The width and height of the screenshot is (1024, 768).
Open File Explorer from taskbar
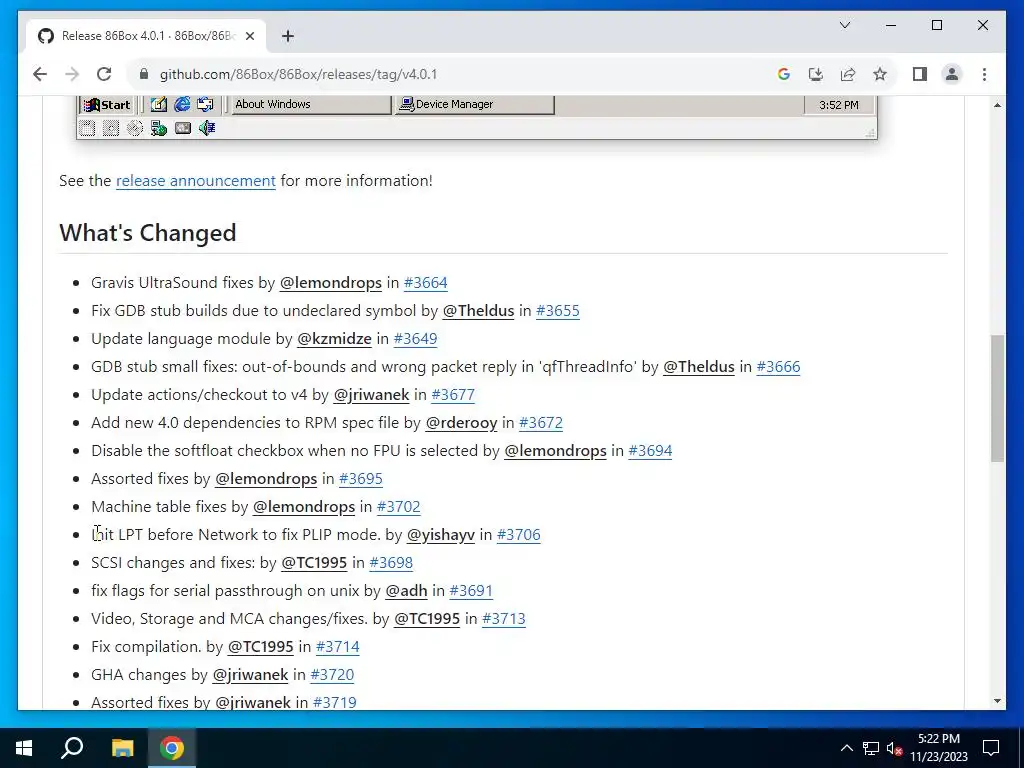(122, 748)
